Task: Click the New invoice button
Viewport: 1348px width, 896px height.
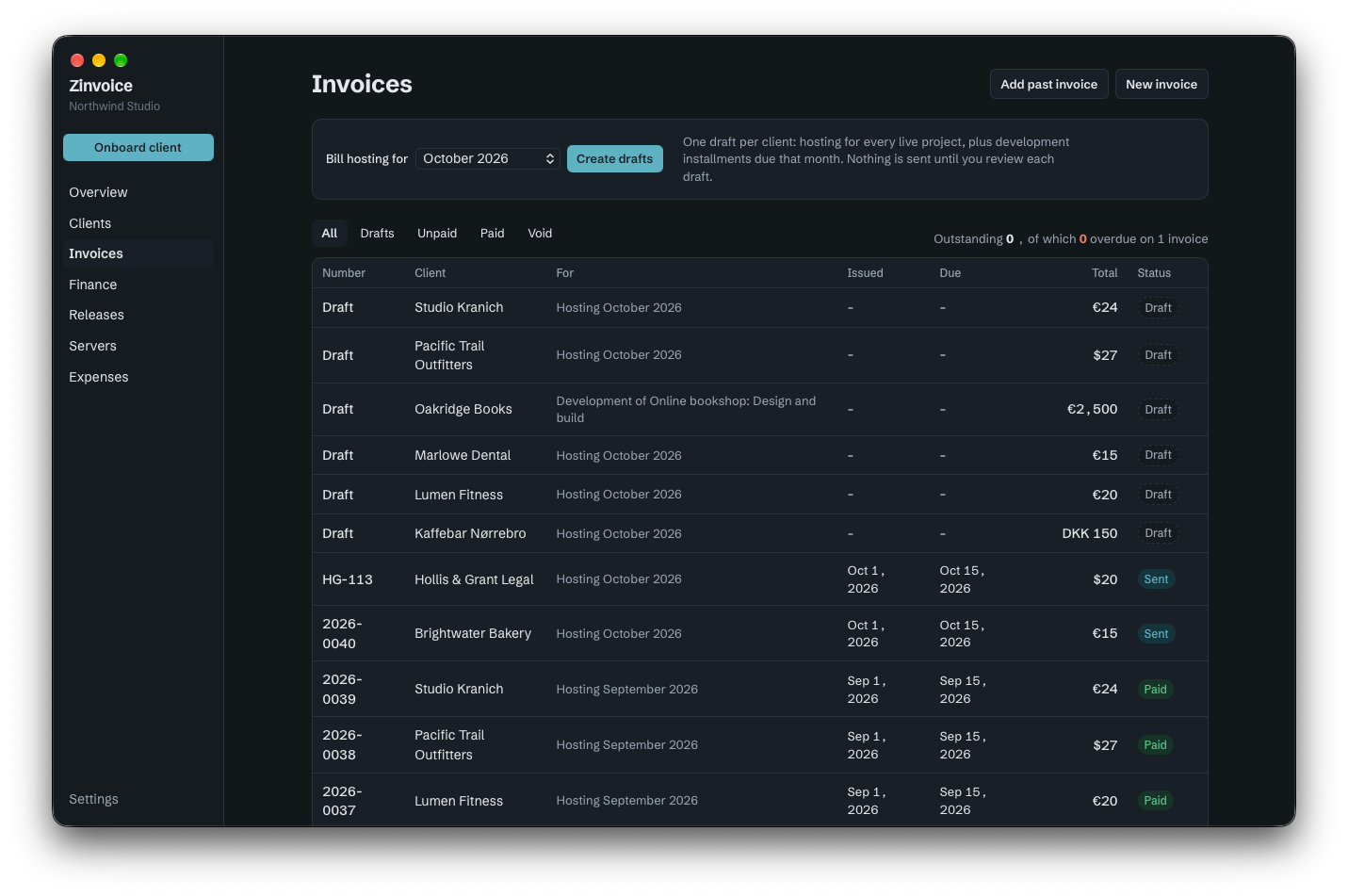Action: 1161,84
